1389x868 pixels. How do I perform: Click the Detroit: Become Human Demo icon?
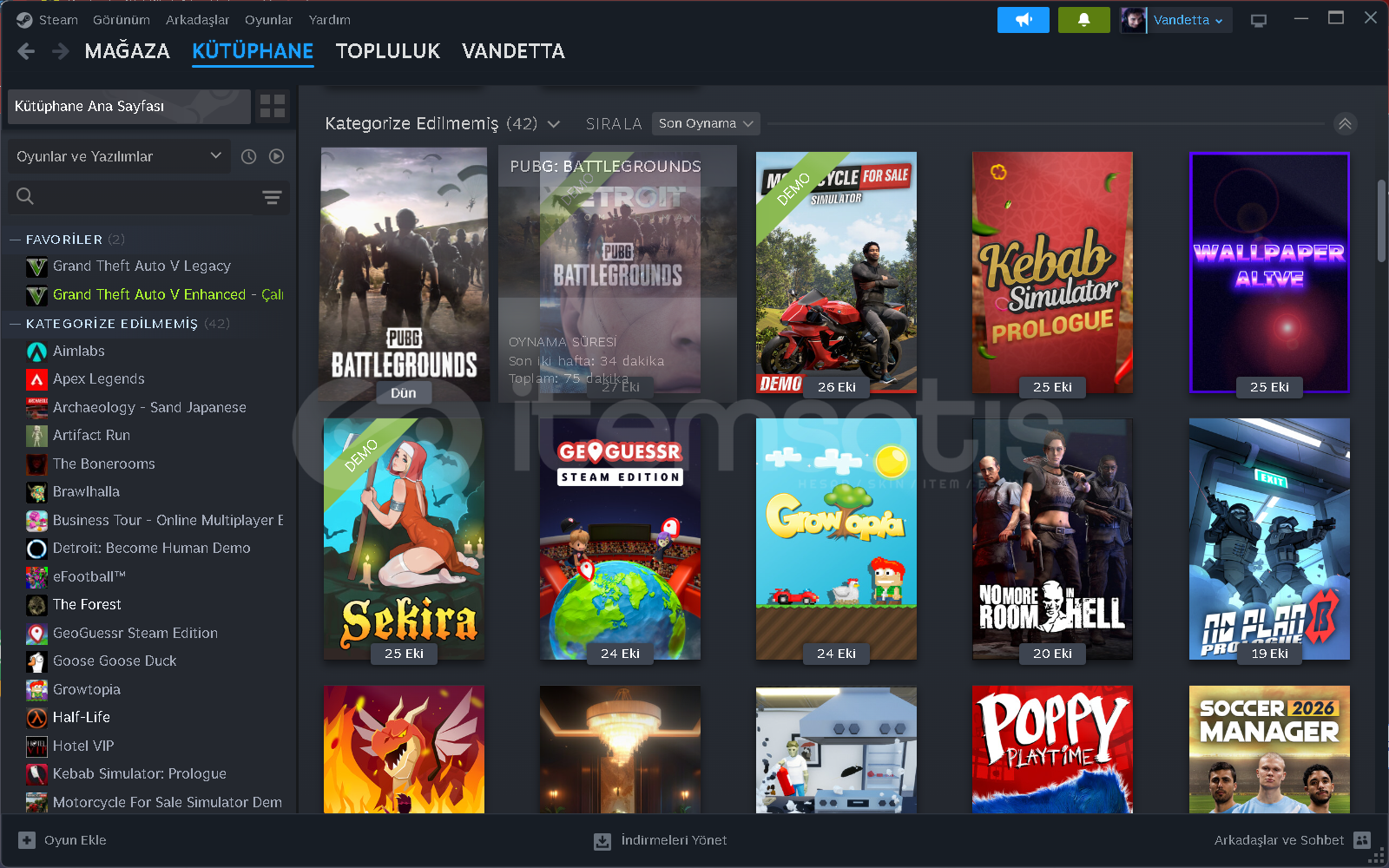(x=36, y=549)
